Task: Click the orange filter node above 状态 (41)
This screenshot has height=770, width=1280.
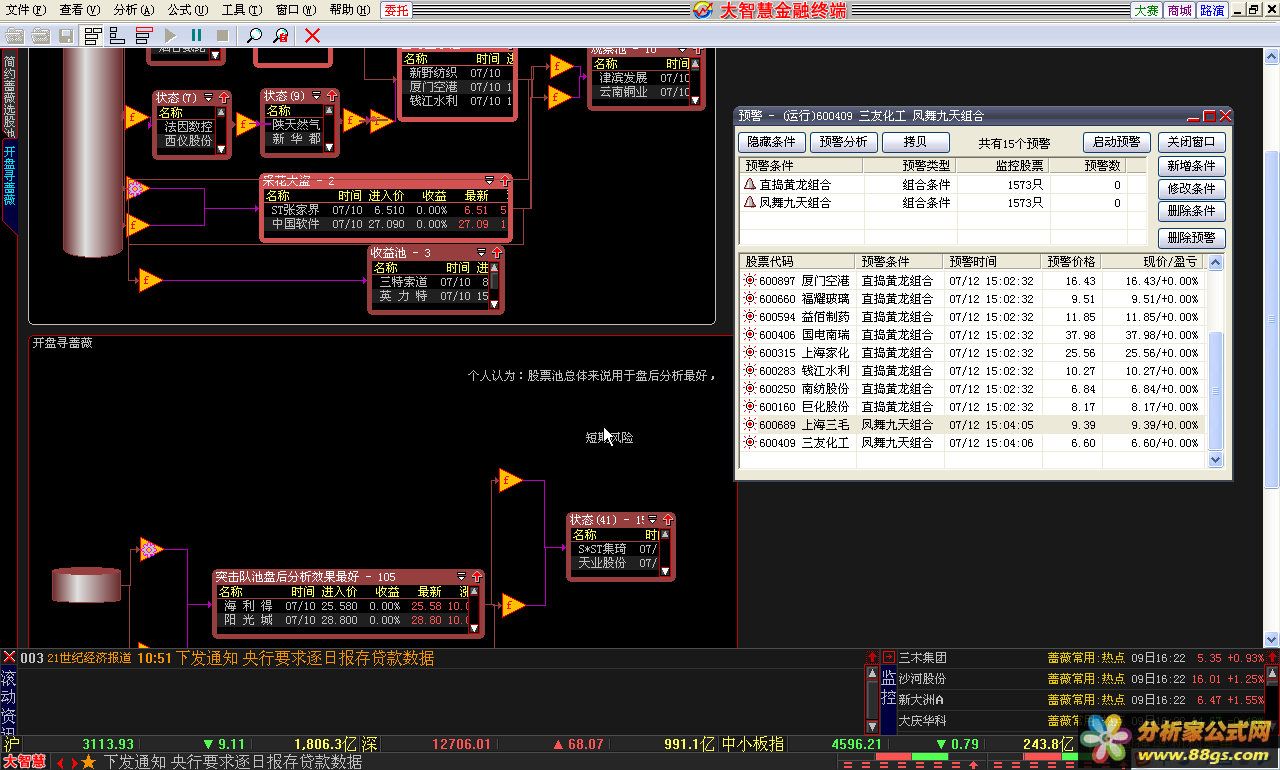Action: [x=510, y=480]
